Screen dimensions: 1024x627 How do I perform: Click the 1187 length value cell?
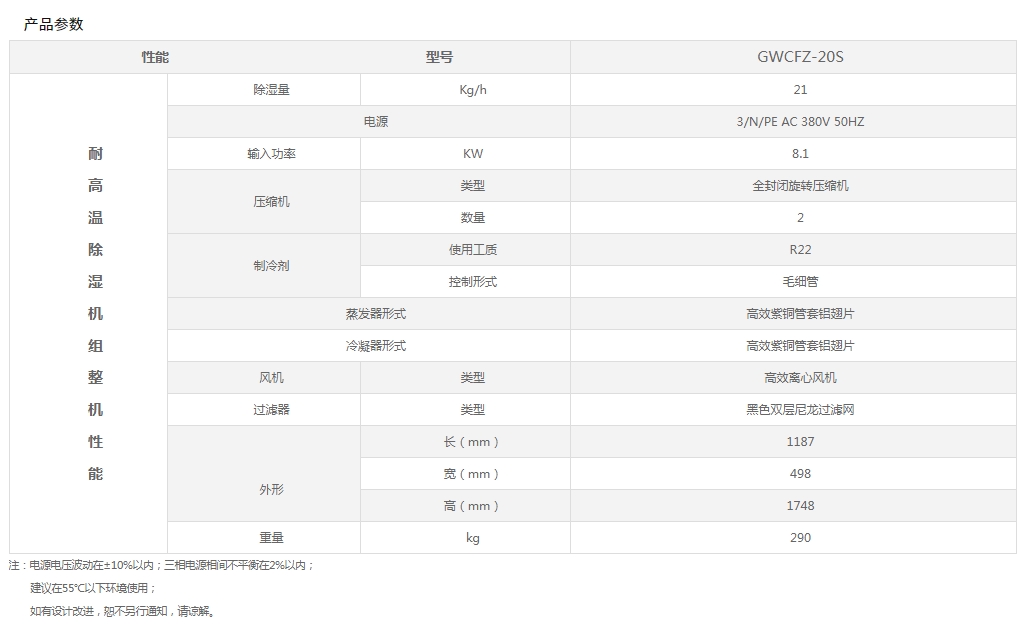(x=800, y=442)
